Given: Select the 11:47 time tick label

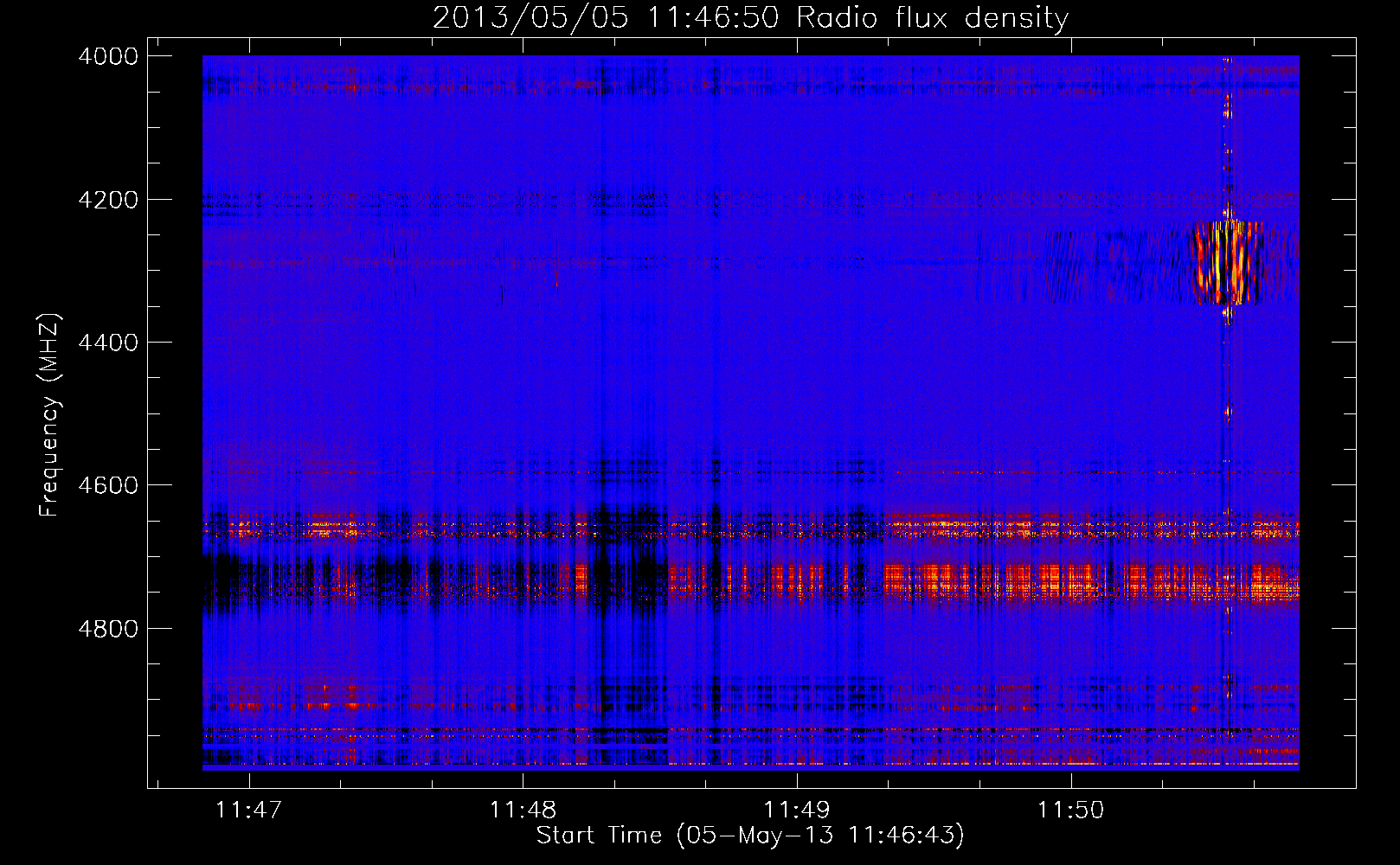Looking at the screenshot, I should pyautogui.click(x=249, y=810).
